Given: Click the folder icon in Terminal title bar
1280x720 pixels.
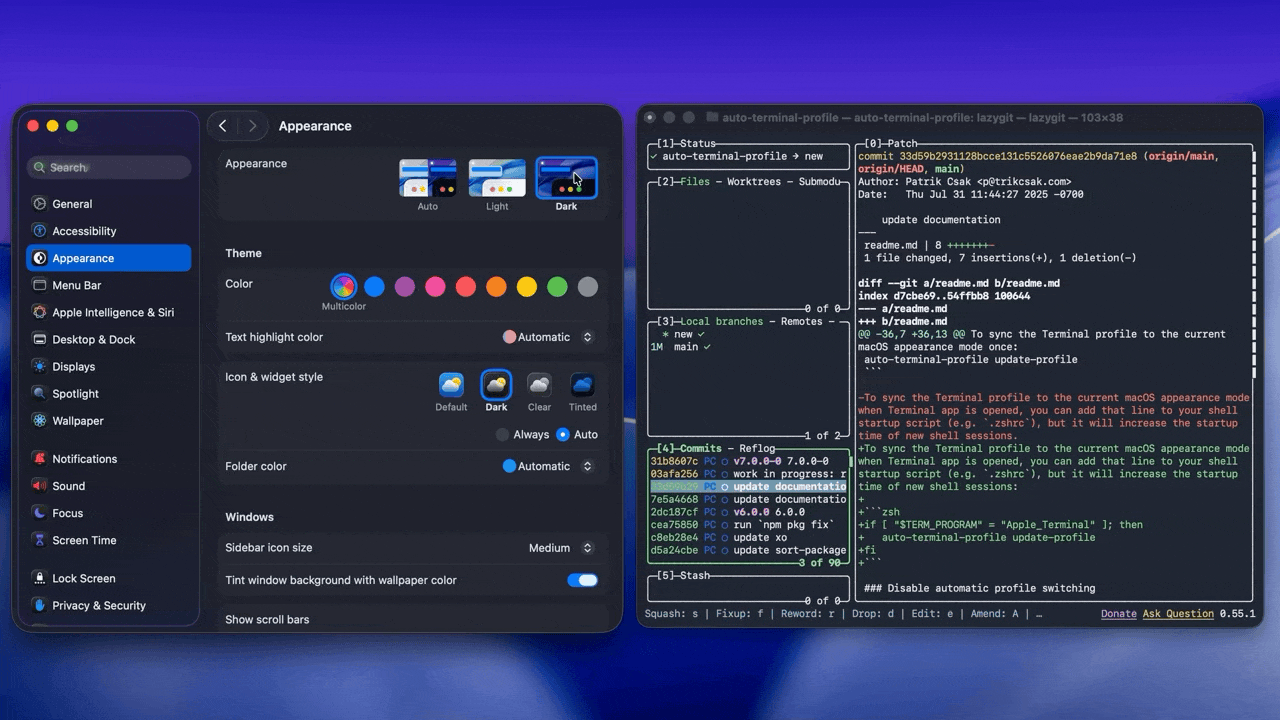Looking at the screenshot, I should point(712,117).
